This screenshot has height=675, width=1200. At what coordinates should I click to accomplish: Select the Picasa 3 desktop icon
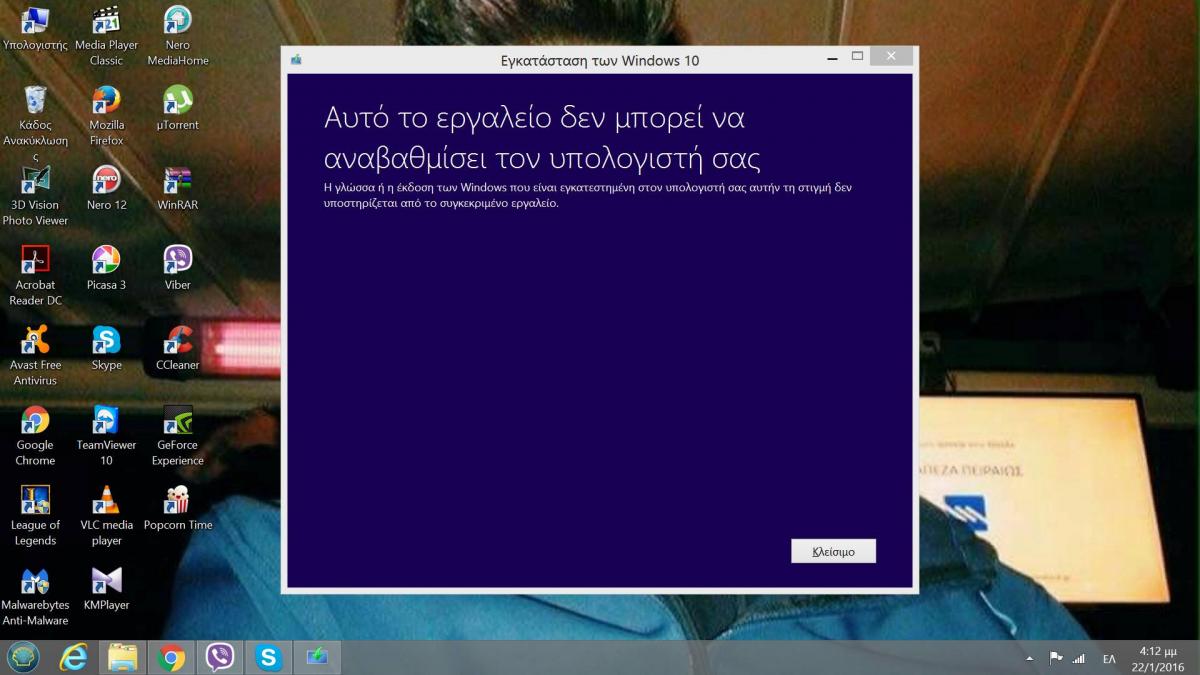tap(106, 270)
